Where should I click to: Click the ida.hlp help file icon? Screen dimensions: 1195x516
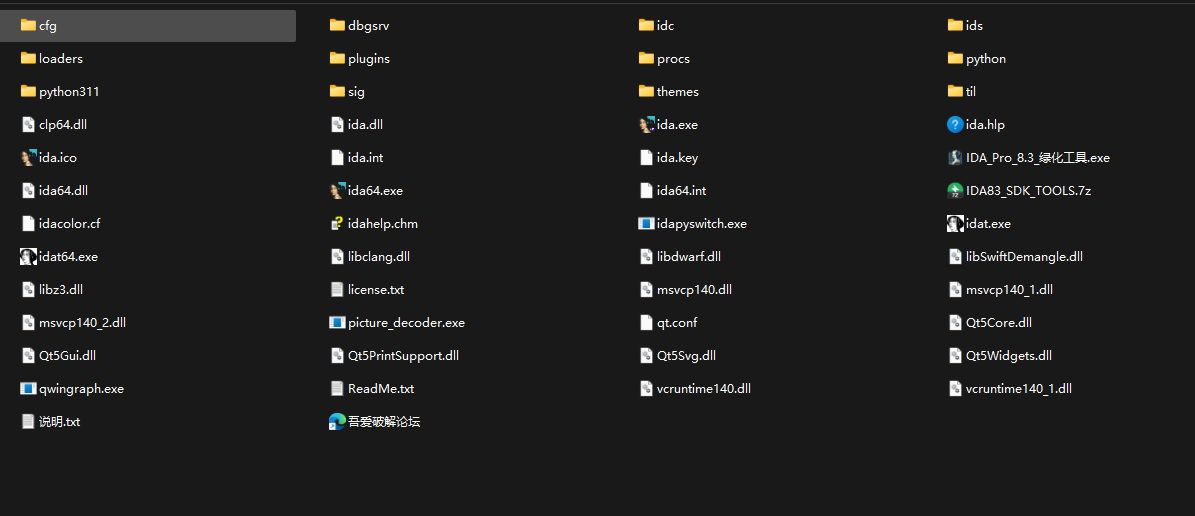[955, 124]
